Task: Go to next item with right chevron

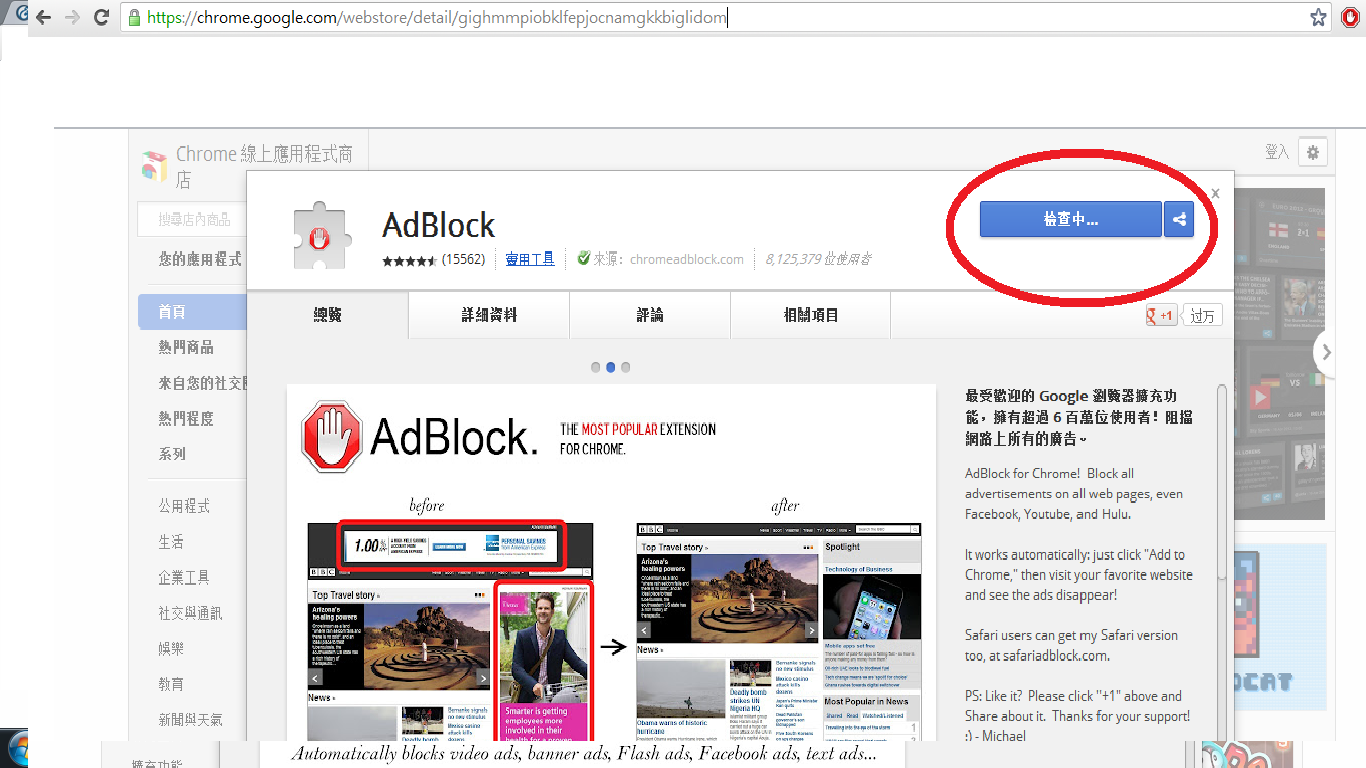Action: point(1327,352)
